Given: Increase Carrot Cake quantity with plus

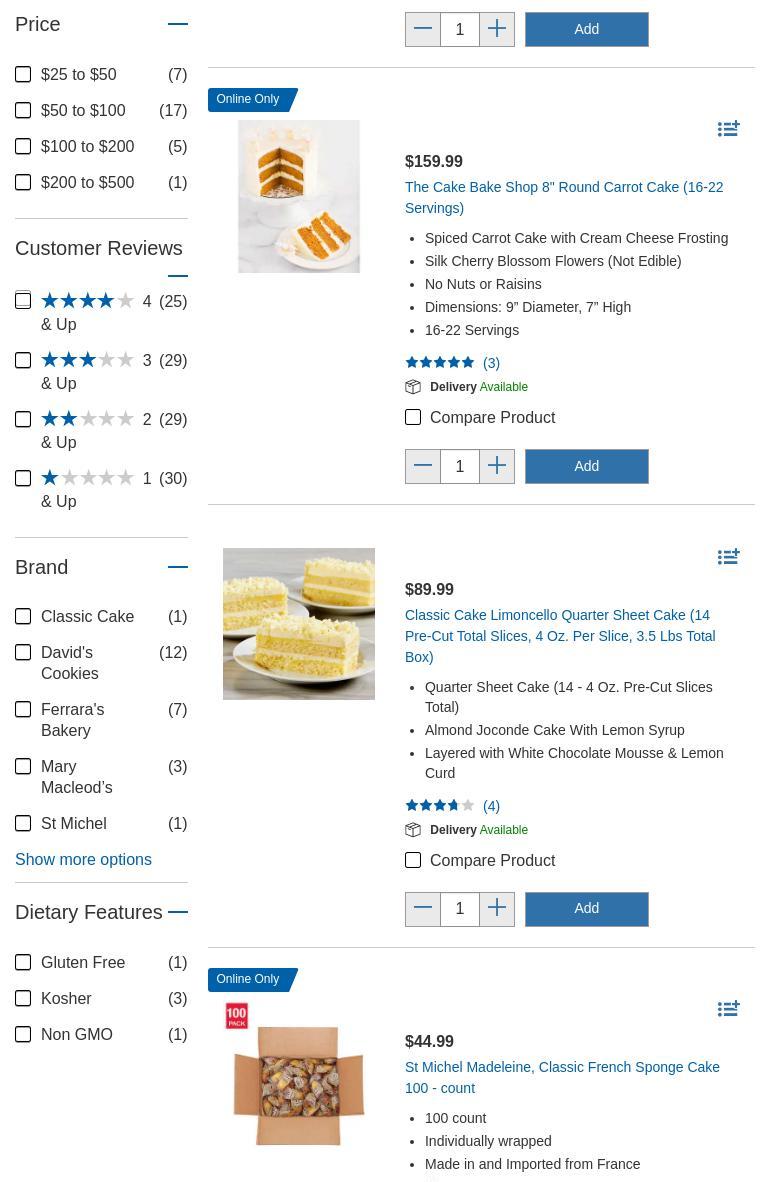Looking at the screenshot, I should pos(497,466).
